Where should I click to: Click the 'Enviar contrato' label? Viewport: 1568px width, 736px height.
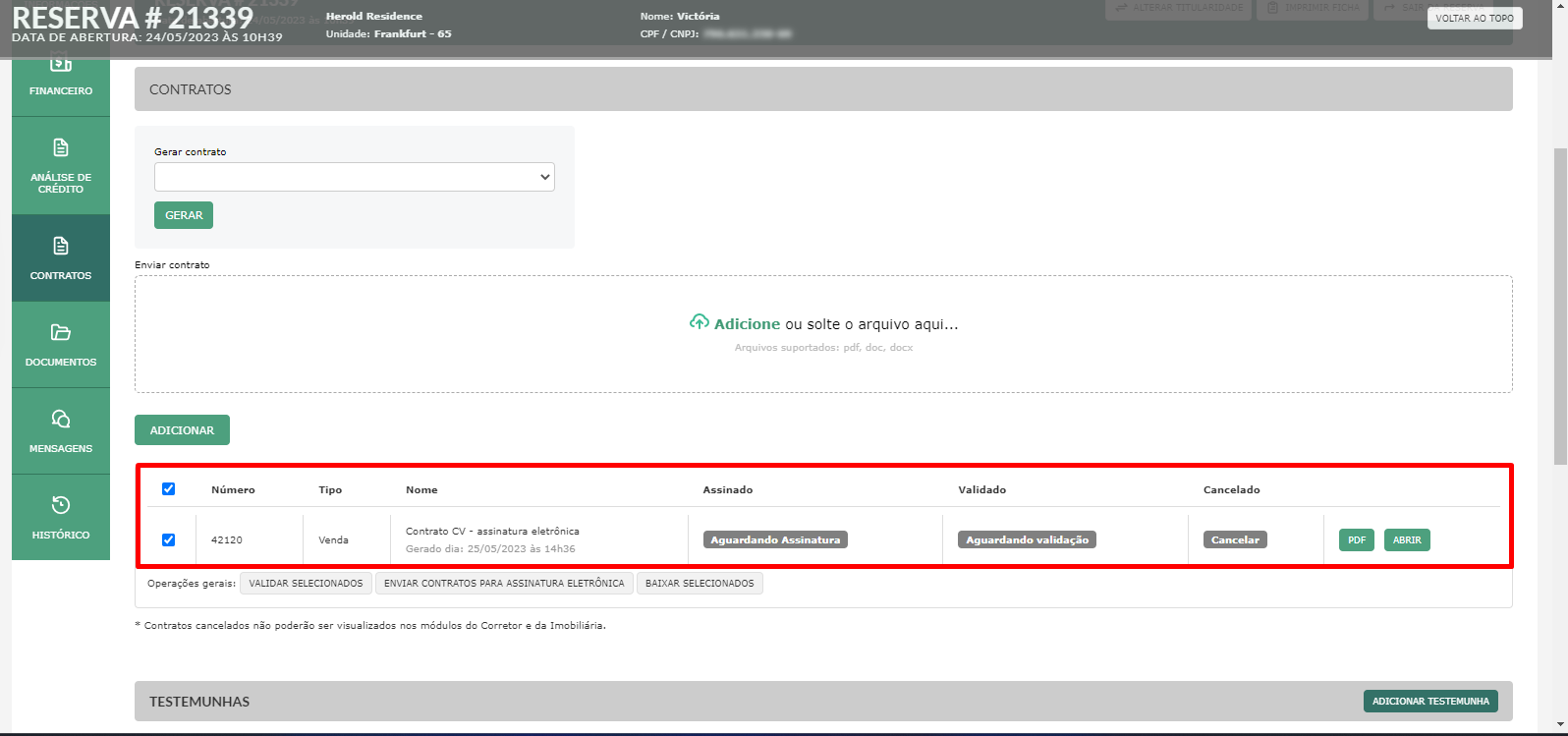pos(172,265)
